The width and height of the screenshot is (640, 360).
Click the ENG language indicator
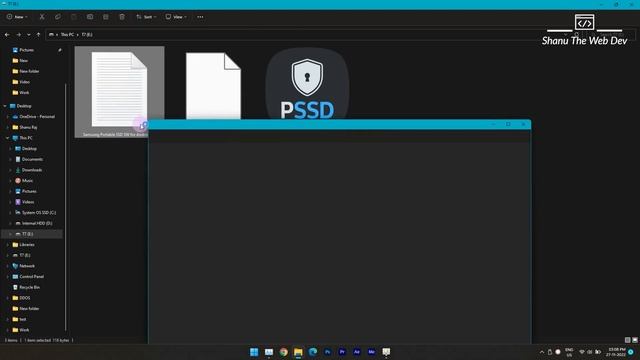(569, 352)
